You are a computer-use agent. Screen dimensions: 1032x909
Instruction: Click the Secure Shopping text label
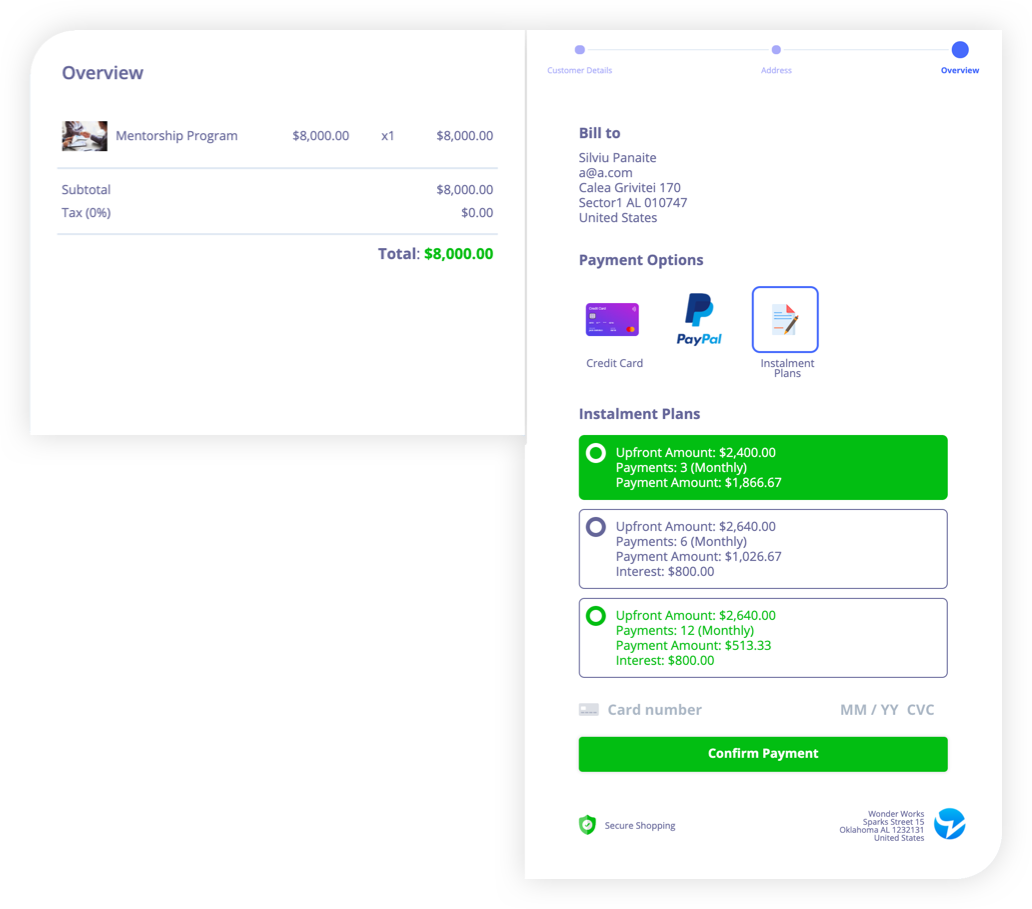tap(640, 826)
